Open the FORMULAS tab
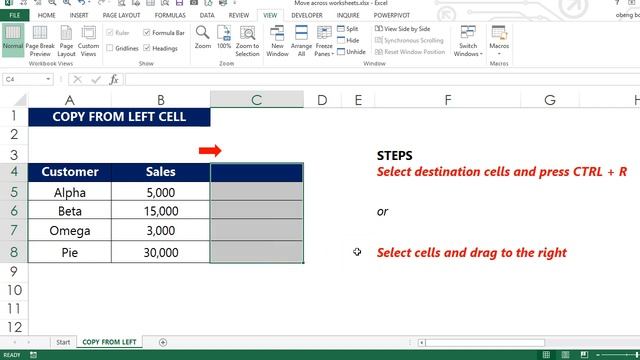The height and width of the screenshot is (360, 640). (170, 15)
